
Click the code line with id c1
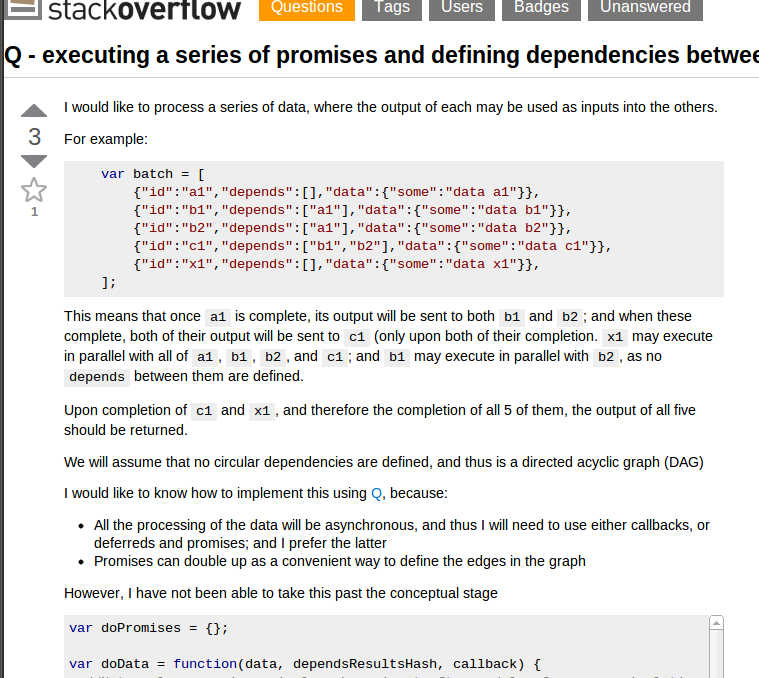tap(373, 246)
